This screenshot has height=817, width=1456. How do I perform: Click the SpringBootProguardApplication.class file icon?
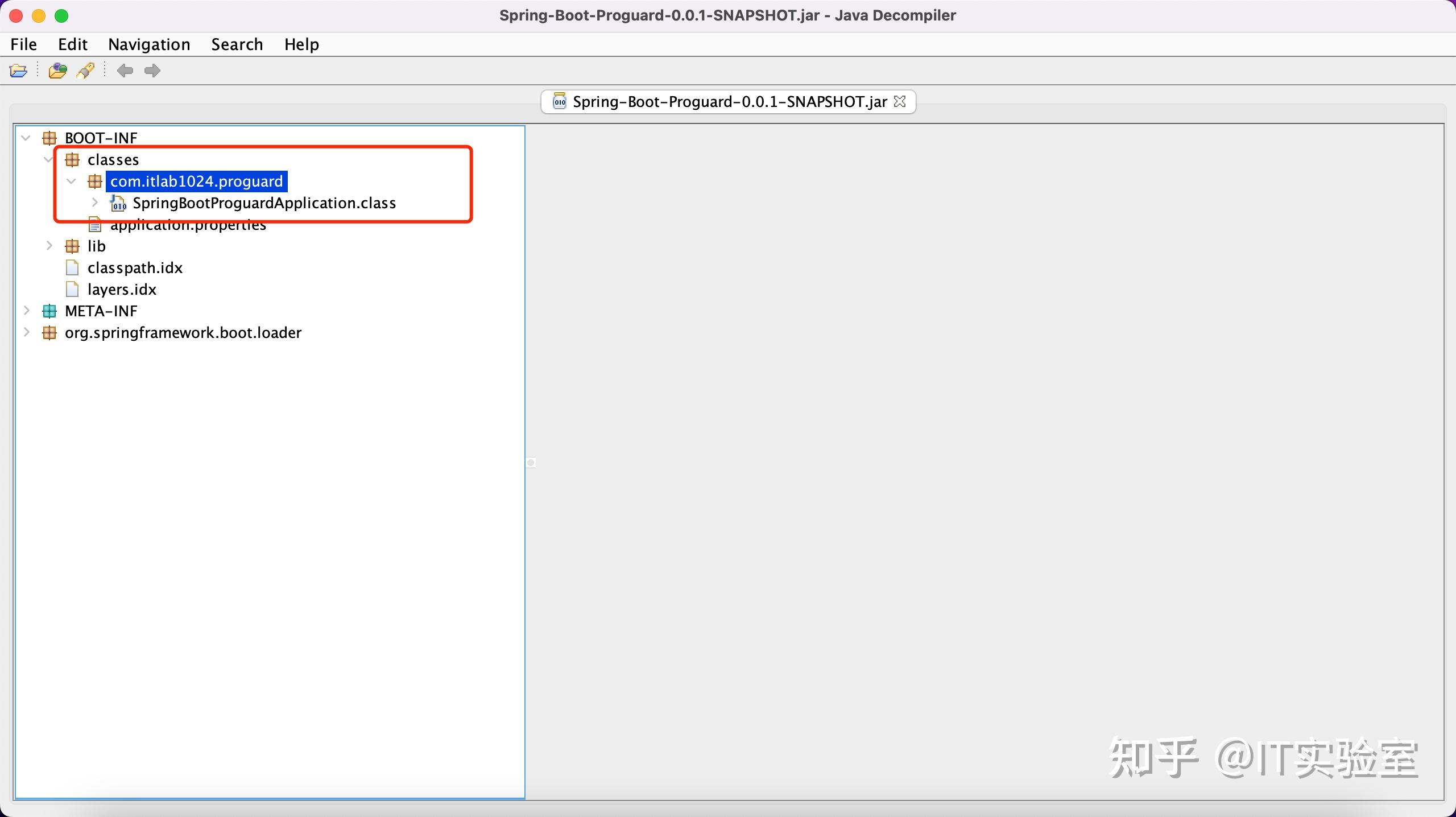[118, 203]
